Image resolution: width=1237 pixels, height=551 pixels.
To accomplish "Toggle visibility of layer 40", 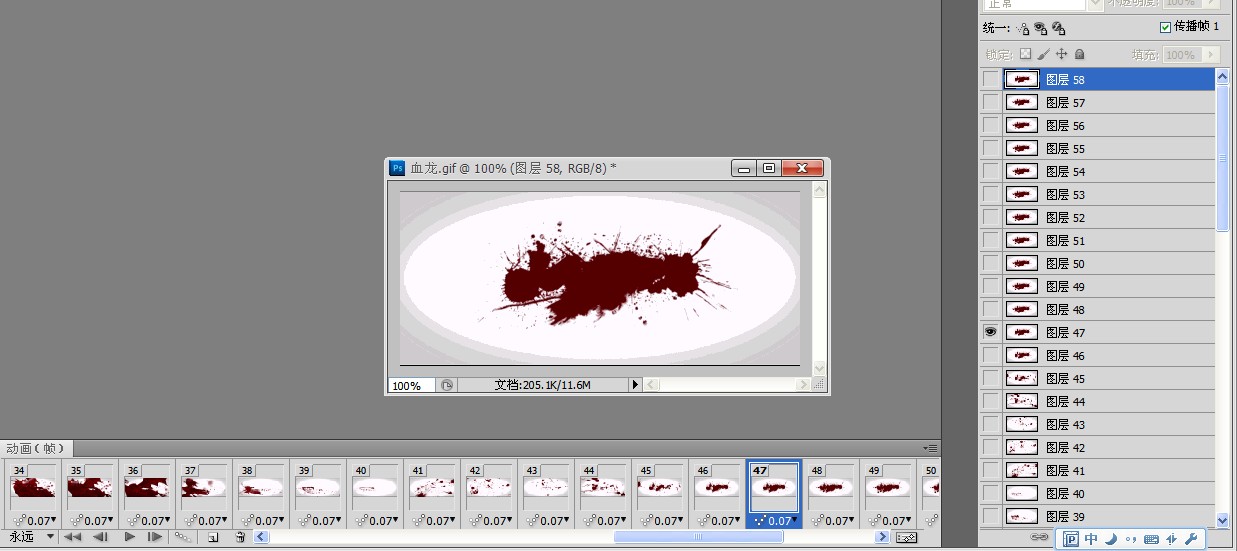I will (x=991, y=493).
